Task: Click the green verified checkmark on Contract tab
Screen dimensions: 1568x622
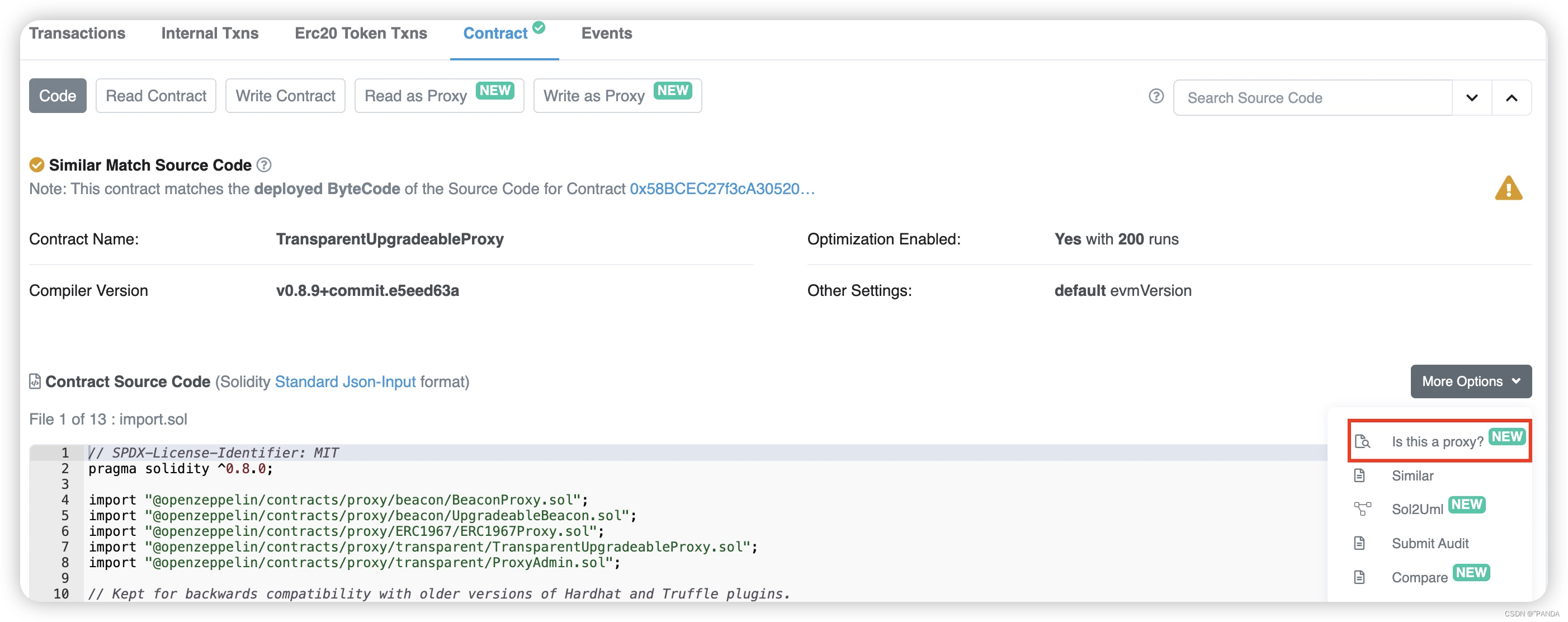Action: point(539,27)
